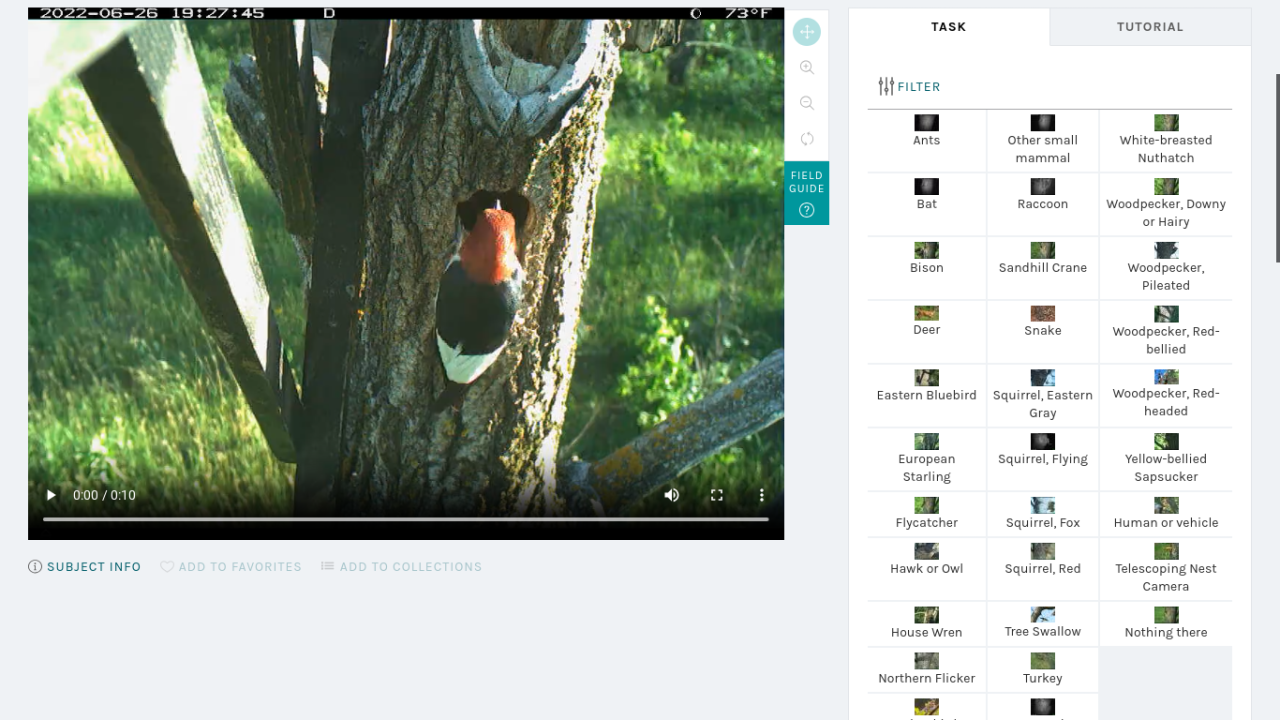This screenshot has width=1280, height=720.
Task: Click Squirrel, Flying choice
Action: click(1043, 459)
